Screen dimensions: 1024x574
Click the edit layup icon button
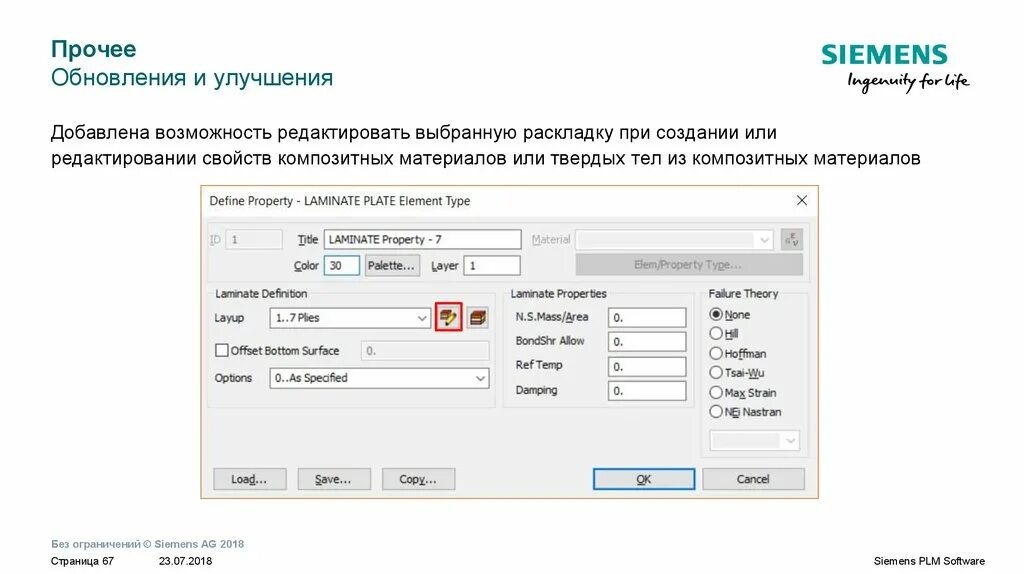click(x=448, y=317)
